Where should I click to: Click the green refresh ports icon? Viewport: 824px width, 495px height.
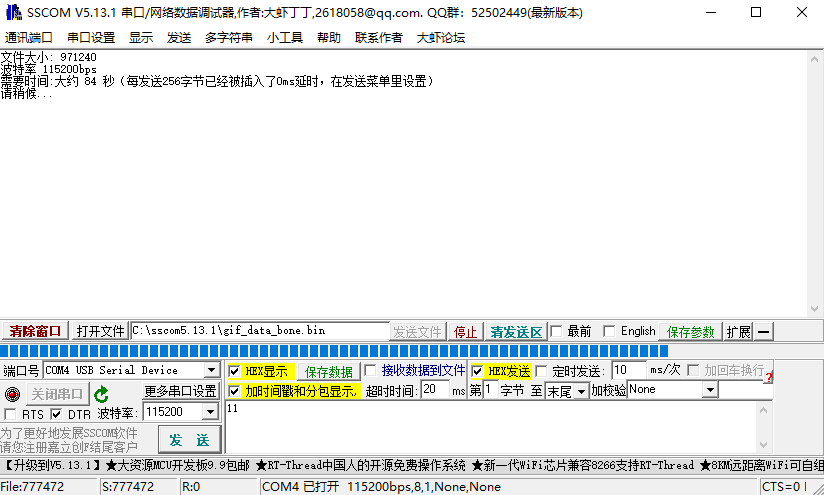pos(101,394)
